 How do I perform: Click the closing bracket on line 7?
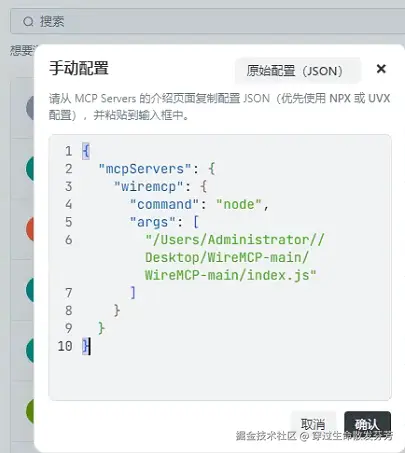[x=133, y=293]
